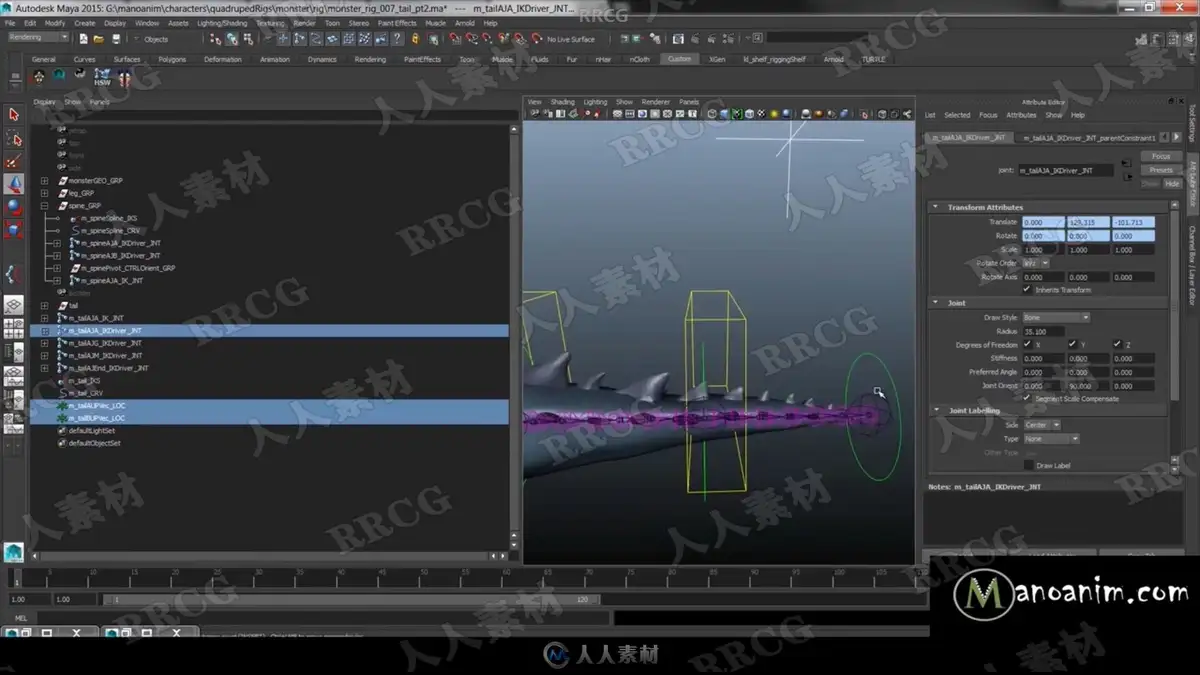Toggle Degrees of Freedom Y checkbox

click(x=1071, y=345)
